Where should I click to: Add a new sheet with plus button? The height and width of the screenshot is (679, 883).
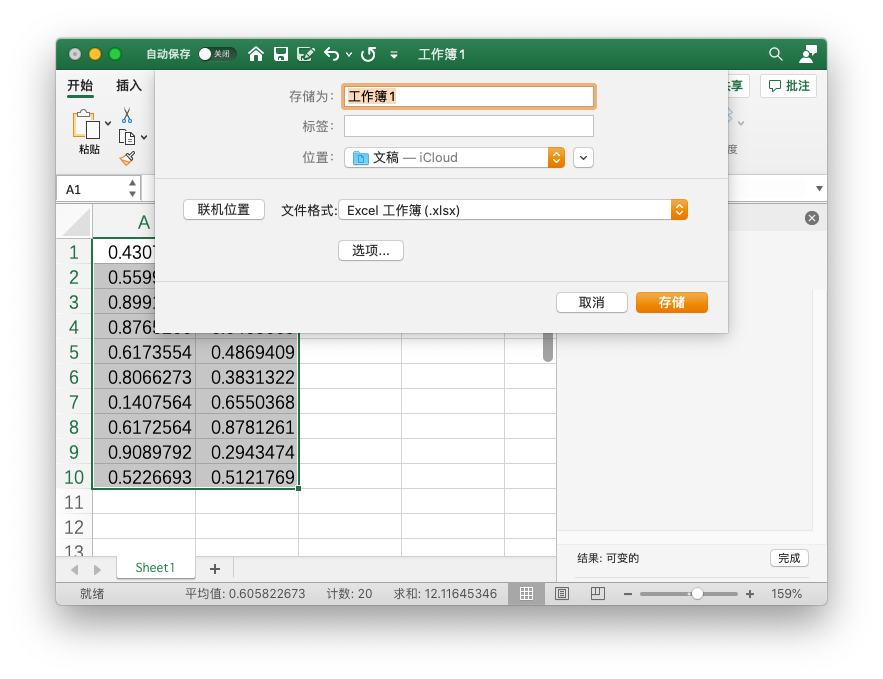click(214, 568)
